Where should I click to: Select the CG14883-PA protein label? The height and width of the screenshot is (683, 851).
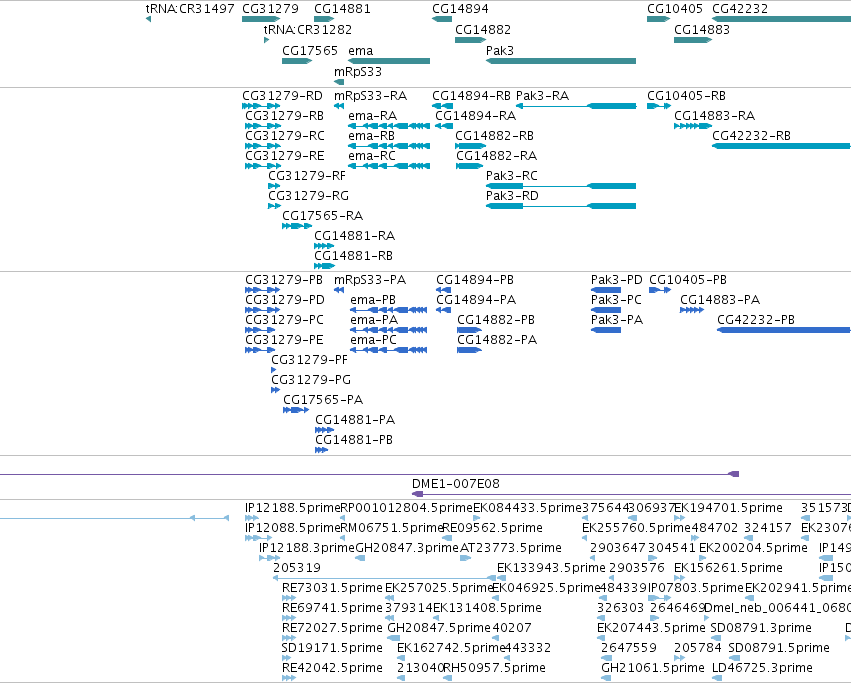[720, 300]
